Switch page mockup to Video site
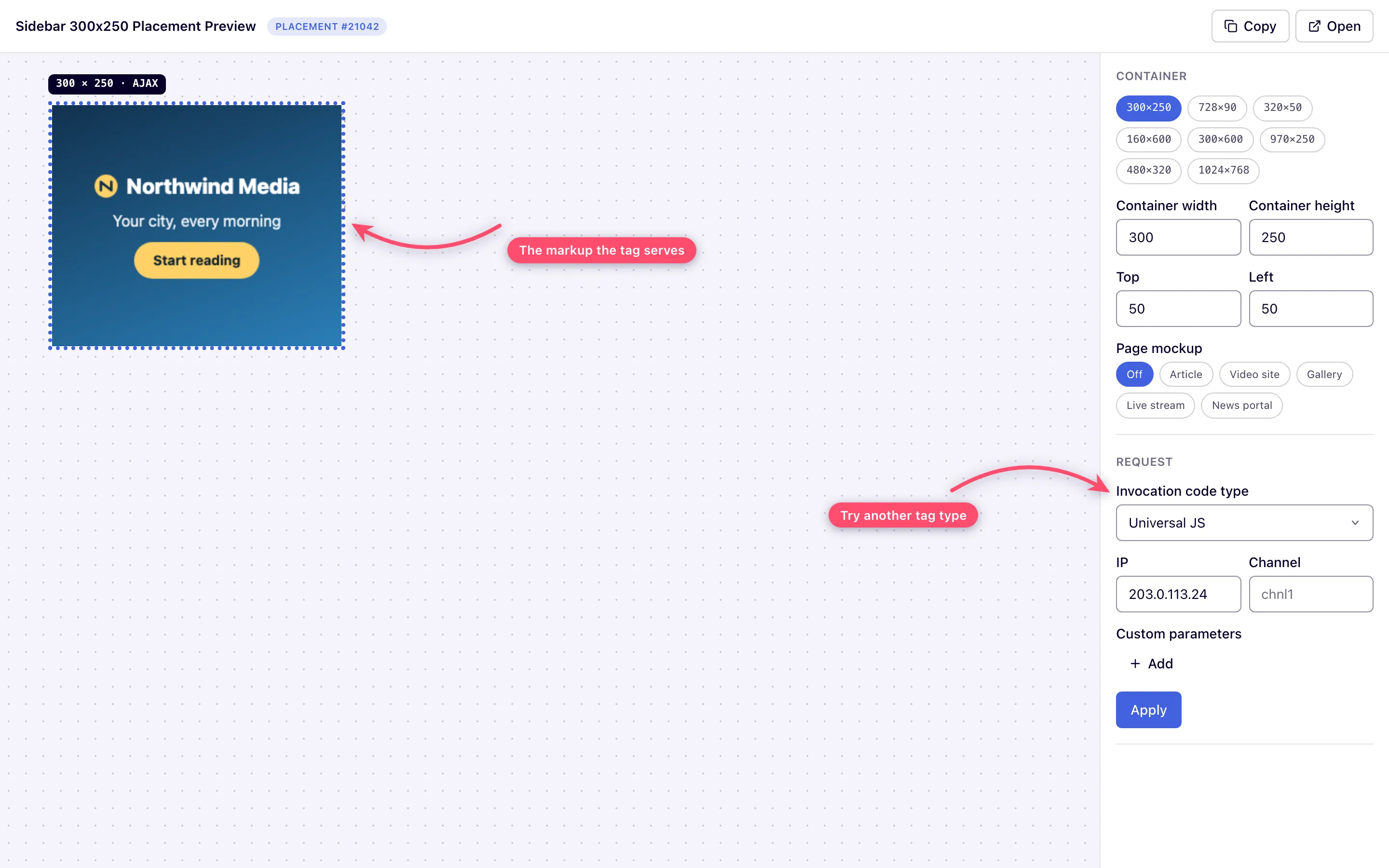This screenshot has width=1389, height=868. pos(1254,374)
